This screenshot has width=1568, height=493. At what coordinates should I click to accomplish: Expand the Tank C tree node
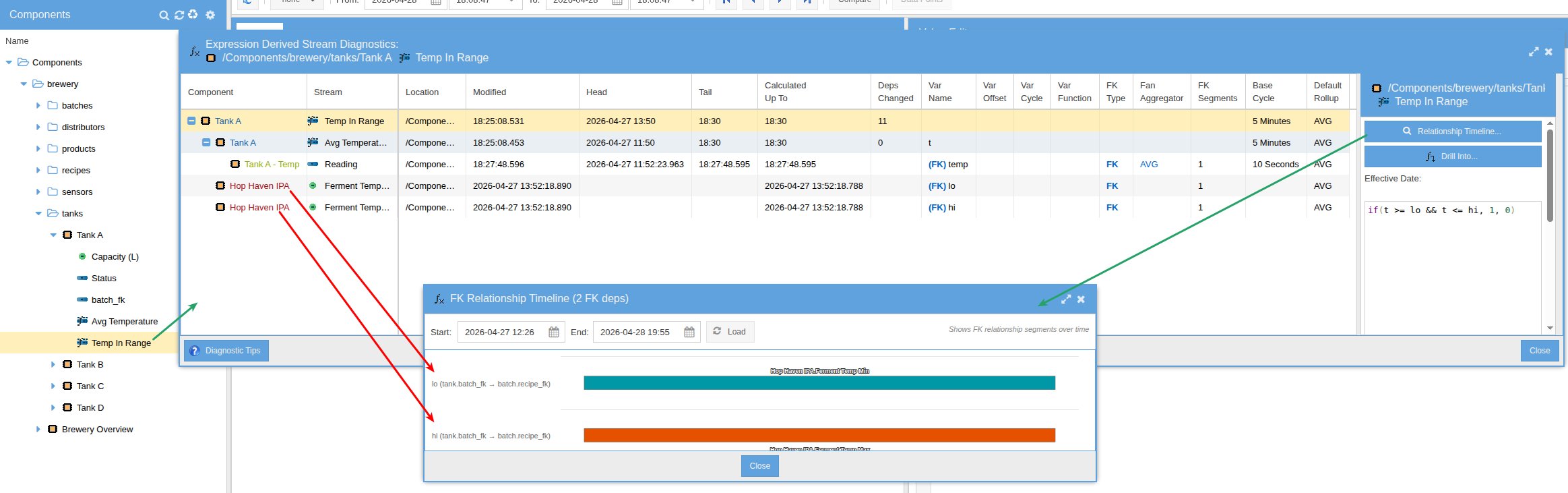[x=53, y=386]
